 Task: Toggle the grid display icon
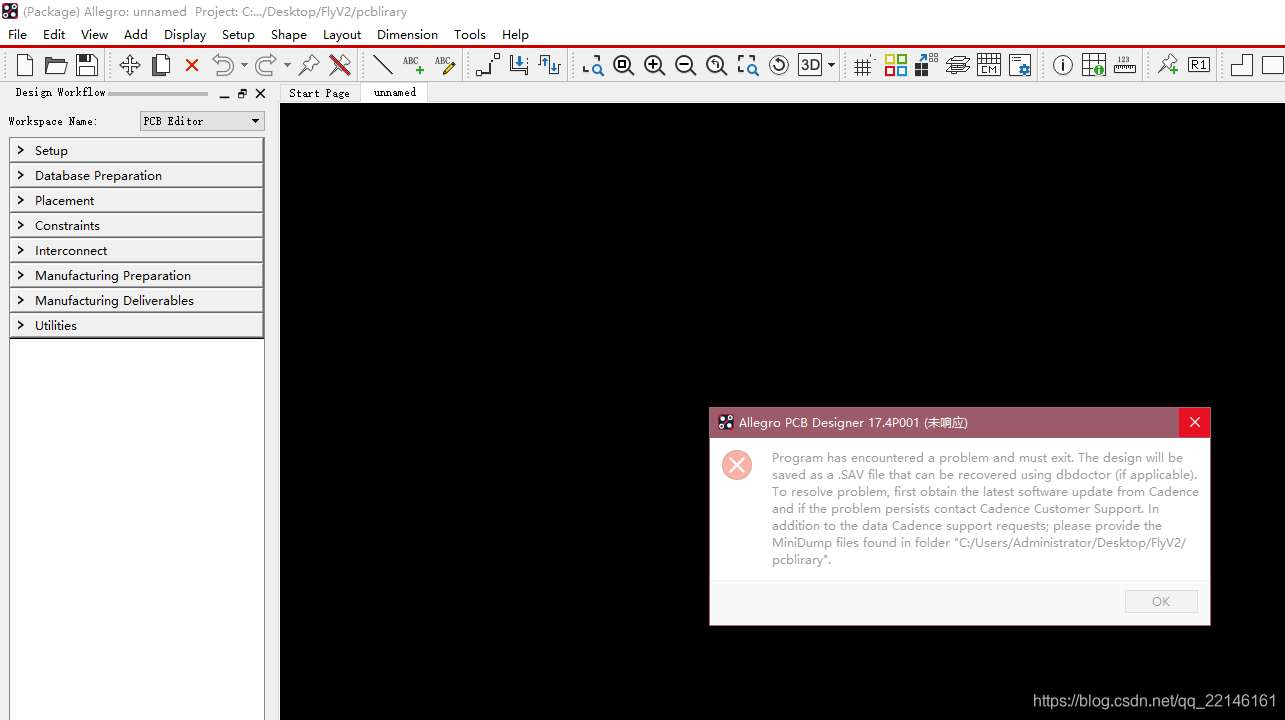863,66
